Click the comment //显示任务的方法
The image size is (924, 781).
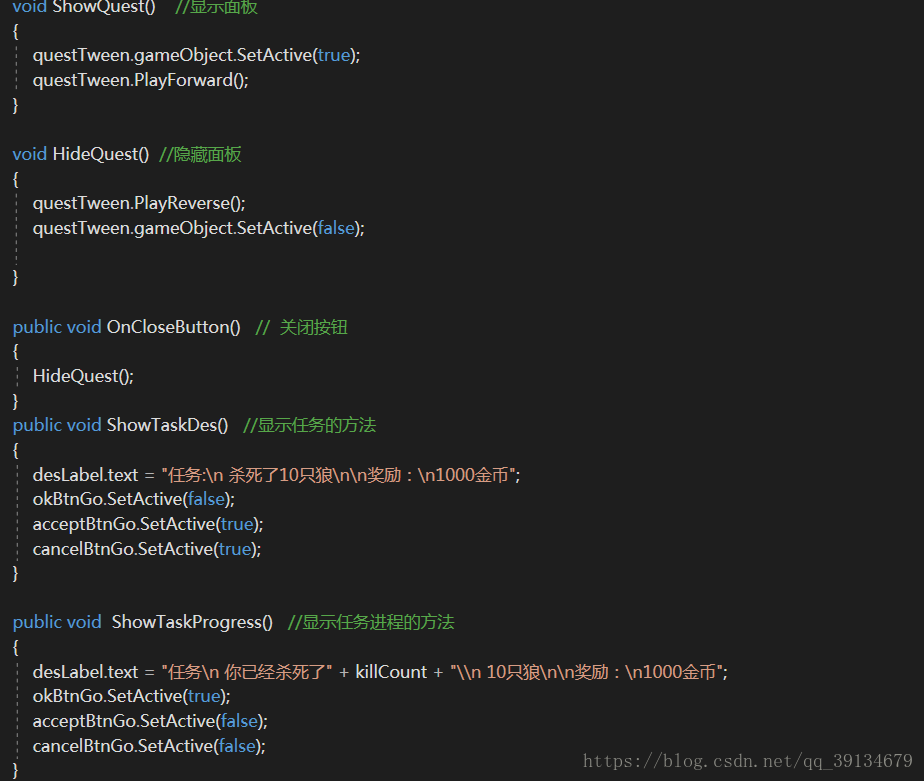click(309, 425)
